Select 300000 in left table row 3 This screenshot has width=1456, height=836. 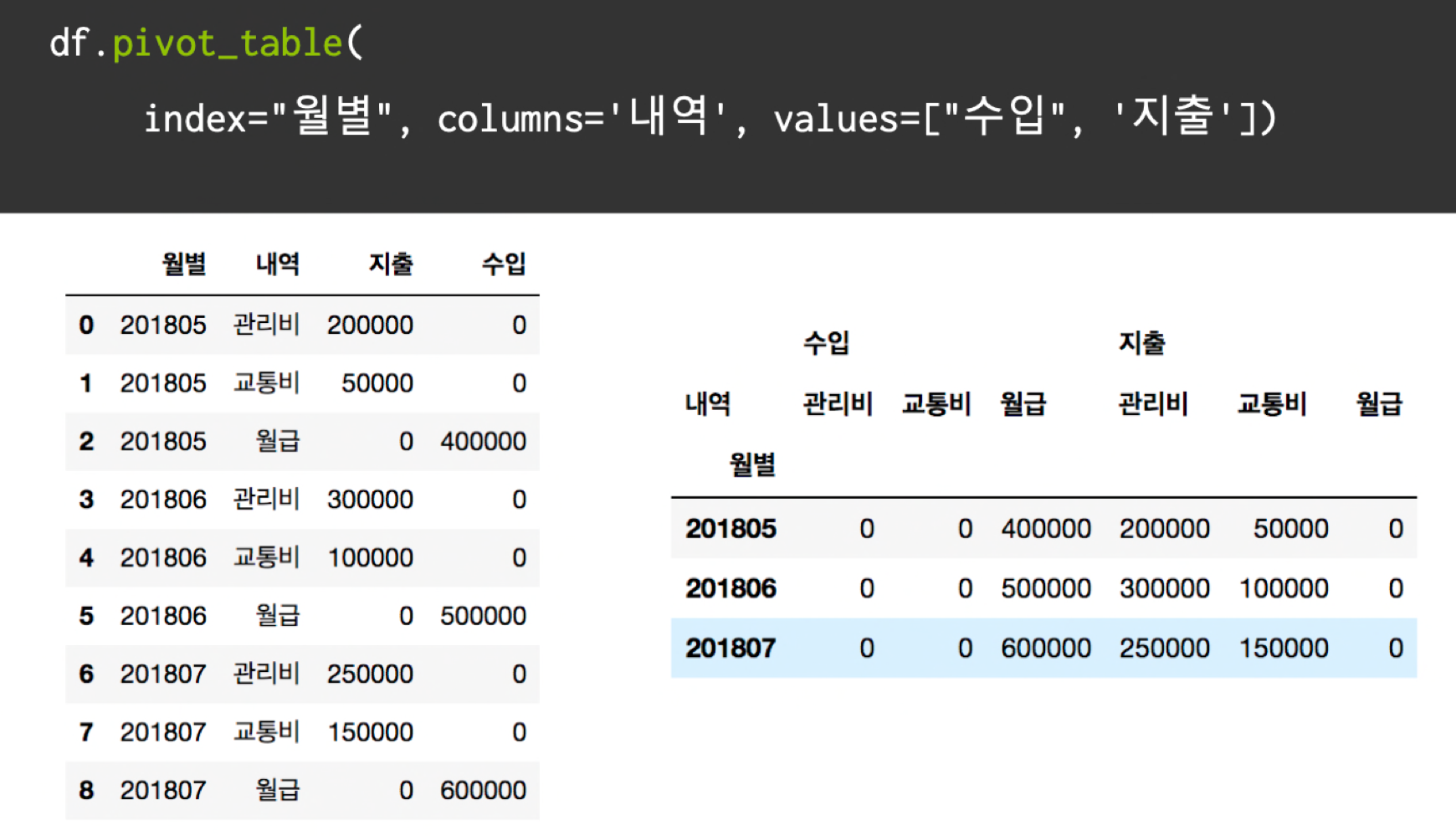370,500
